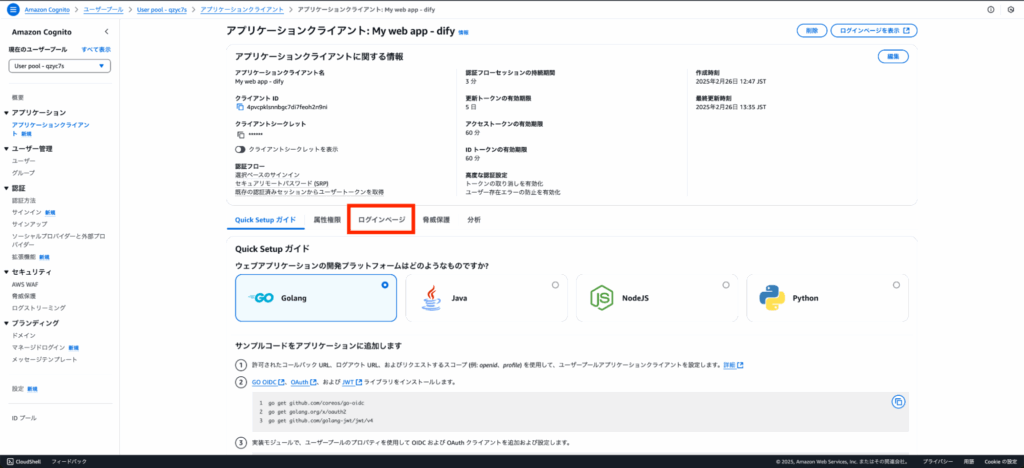The height and width of the screenshot is (468, 1024).
Task: Open AWS WAF in the sidebar
Action: (25, 285)
